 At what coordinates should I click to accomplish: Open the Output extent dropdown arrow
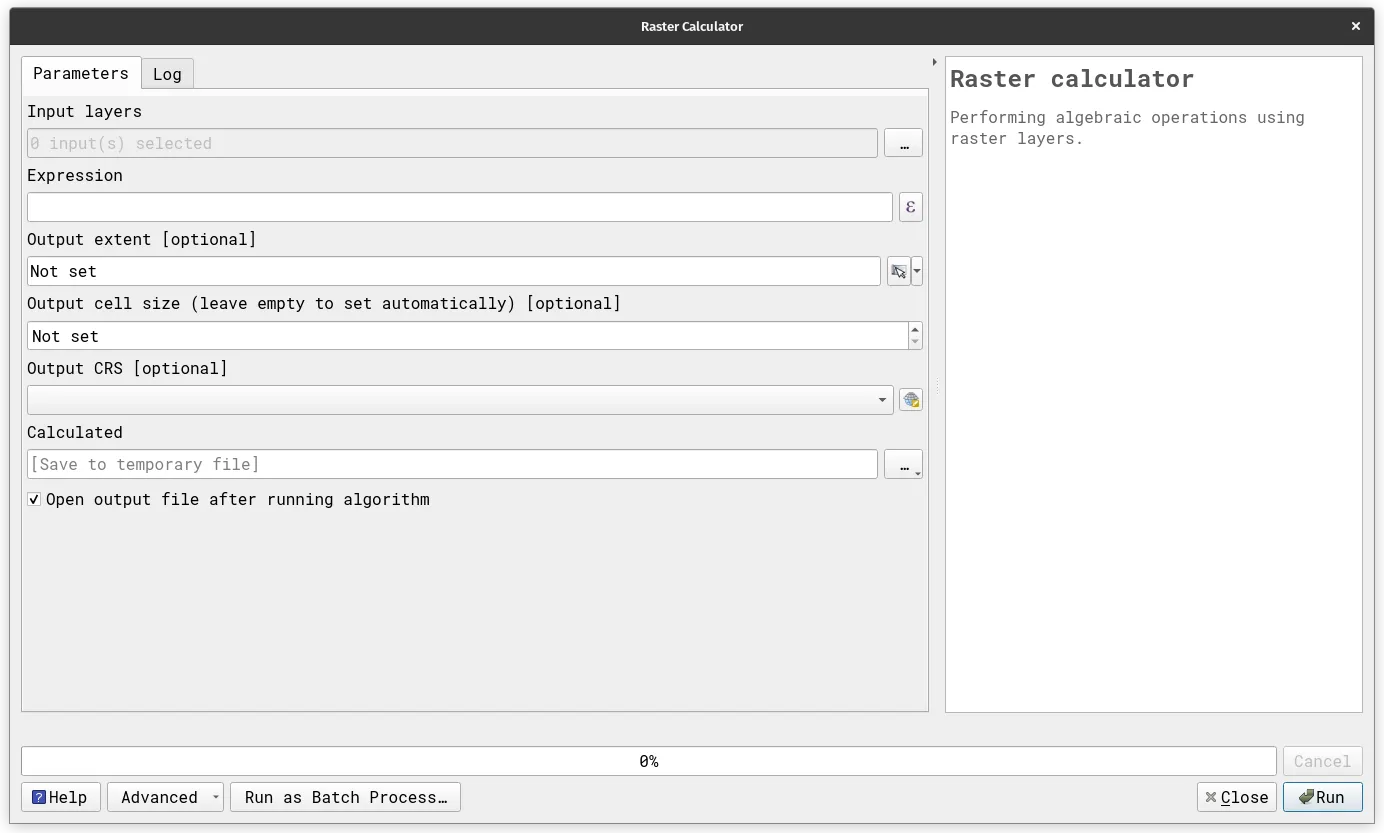point(916,271)
